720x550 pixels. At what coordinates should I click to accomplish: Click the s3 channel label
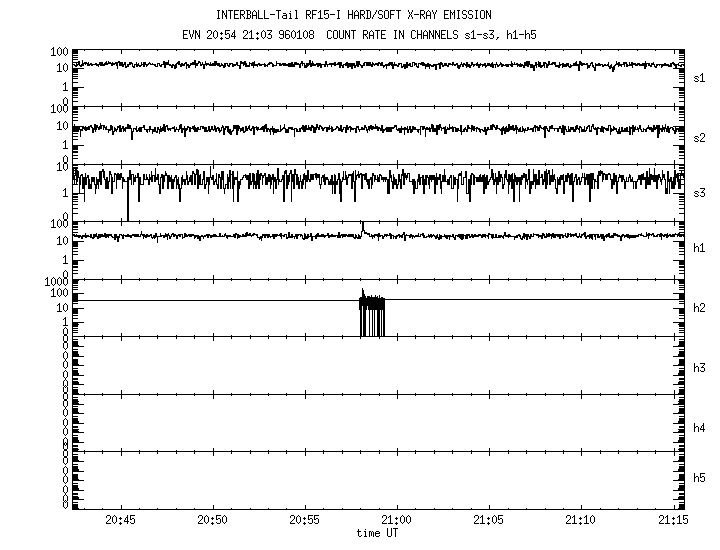point(700,193)
